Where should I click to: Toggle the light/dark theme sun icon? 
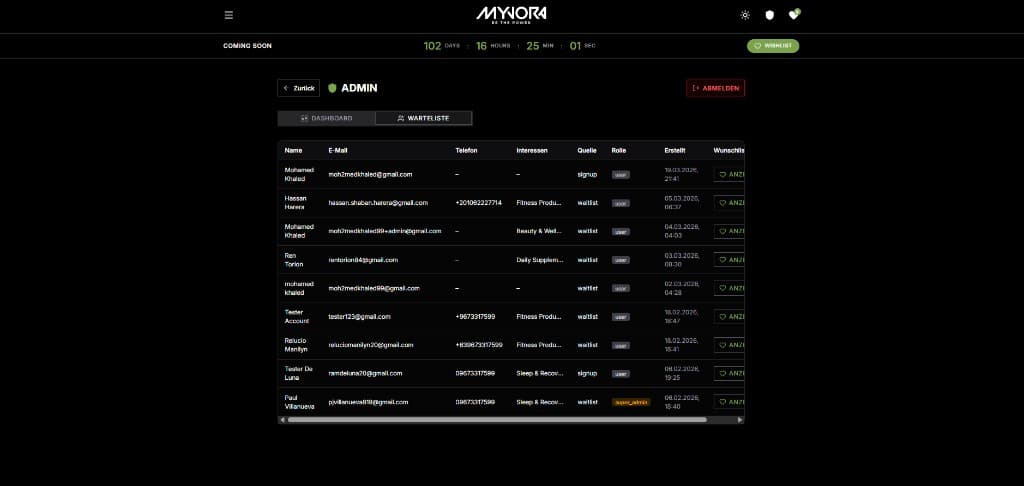pyautogui.click(x=745, y=15)
